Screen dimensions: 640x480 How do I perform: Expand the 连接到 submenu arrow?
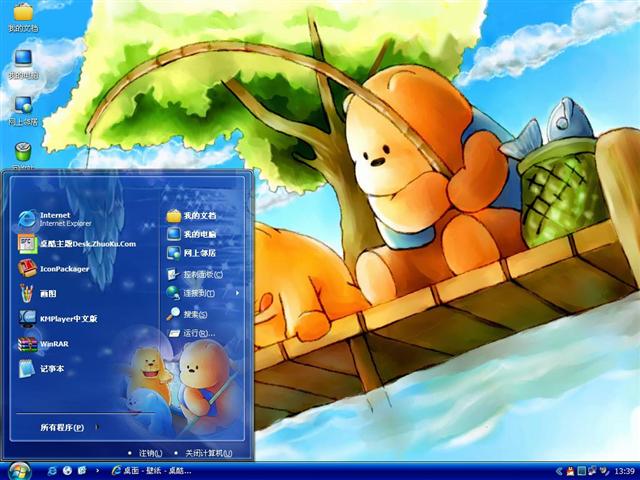[x=237, y=293]
